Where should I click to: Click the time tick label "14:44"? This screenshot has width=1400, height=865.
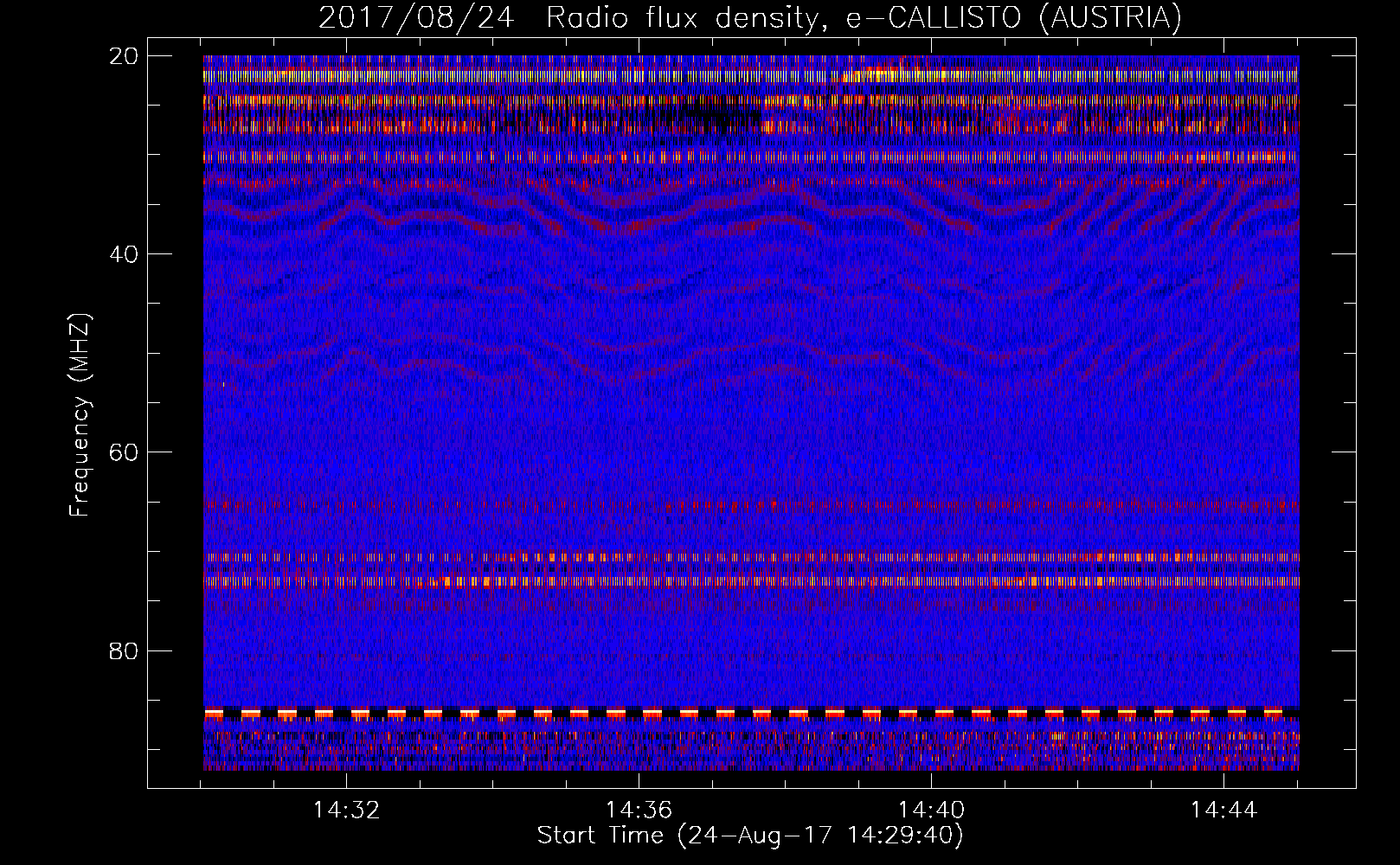point(1223,811)
